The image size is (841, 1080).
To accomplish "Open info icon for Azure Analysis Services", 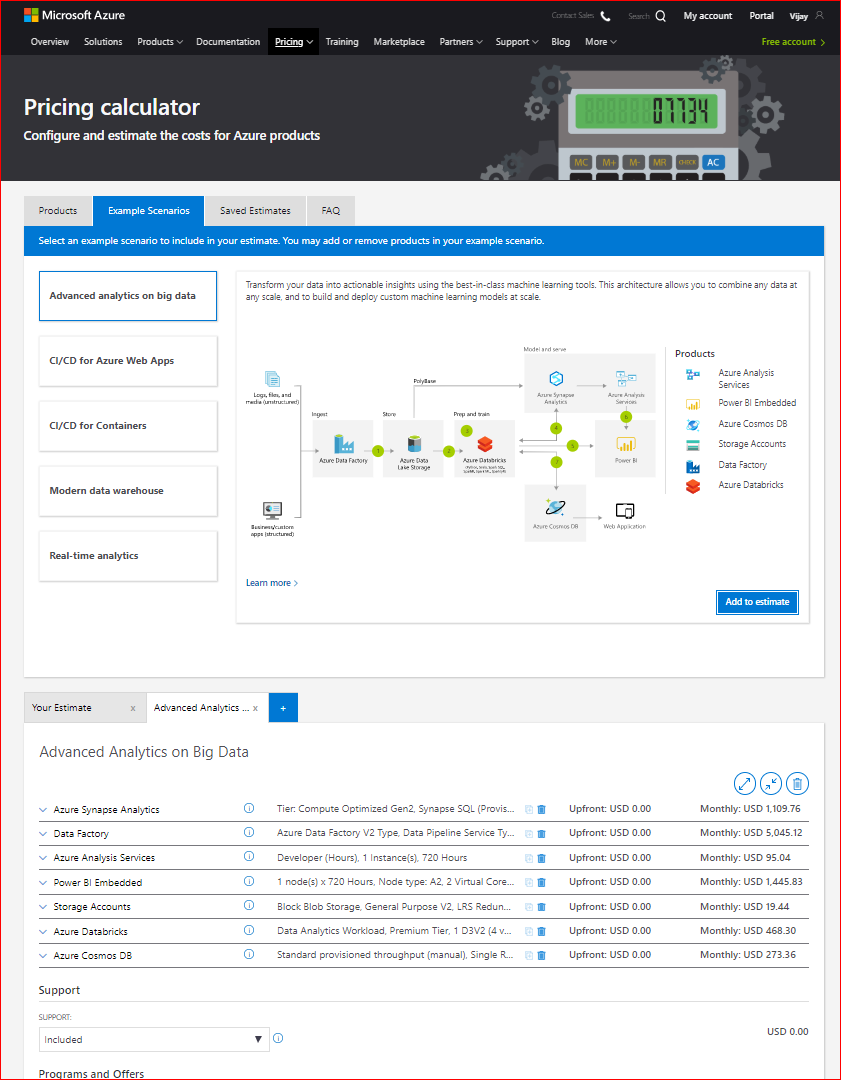I will (x=249, y=857).
